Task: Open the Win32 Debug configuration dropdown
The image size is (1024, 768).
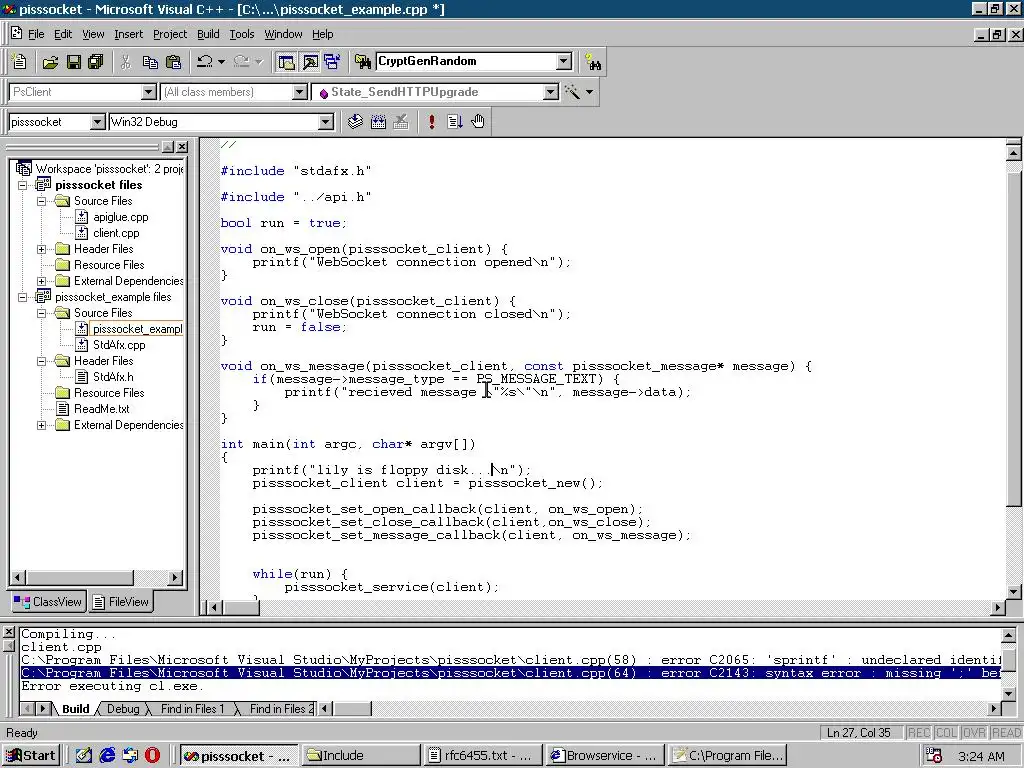Action: [x=326, y=122]
